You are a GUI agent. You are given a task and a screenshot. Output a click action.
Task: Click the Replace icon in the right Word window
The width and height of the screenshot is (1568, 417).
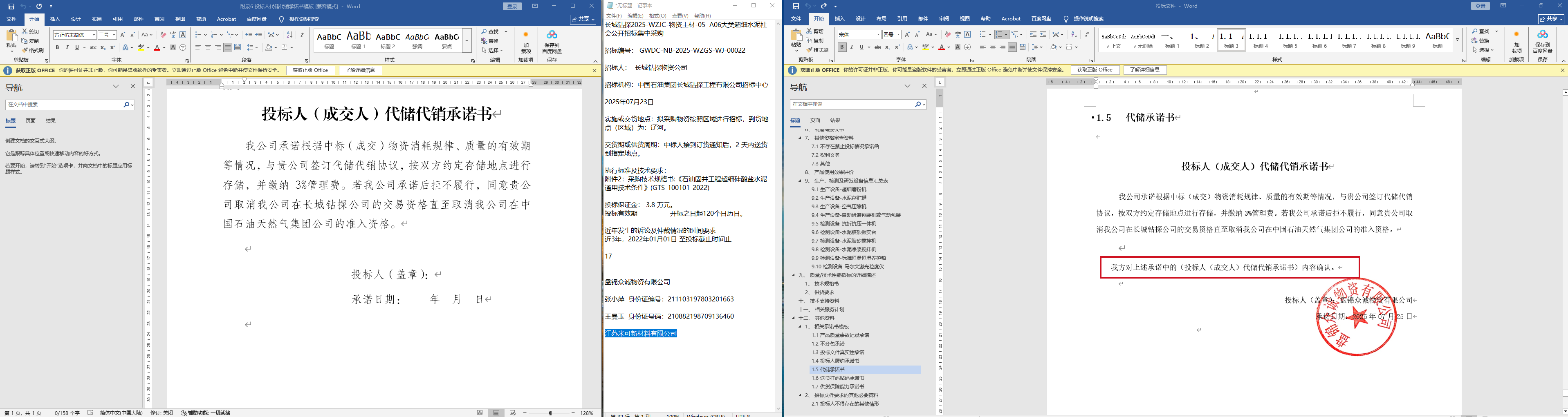pos(1476,41)
